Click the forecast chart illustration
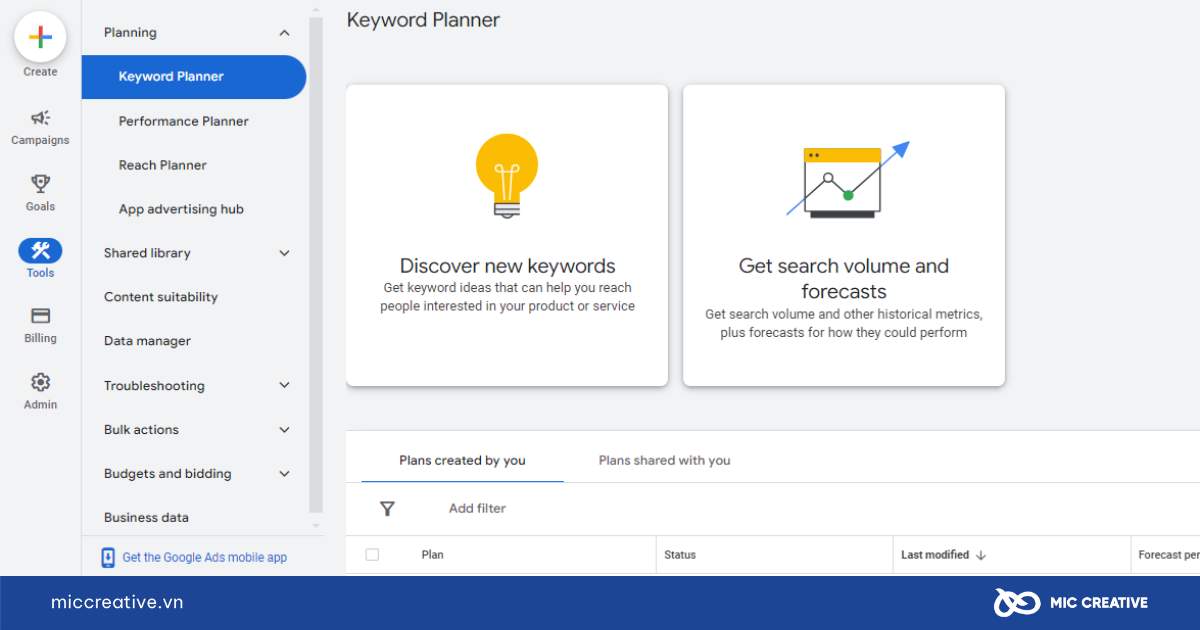The height and width of the screenshot is (630, 1200). (x=846, y=180)
